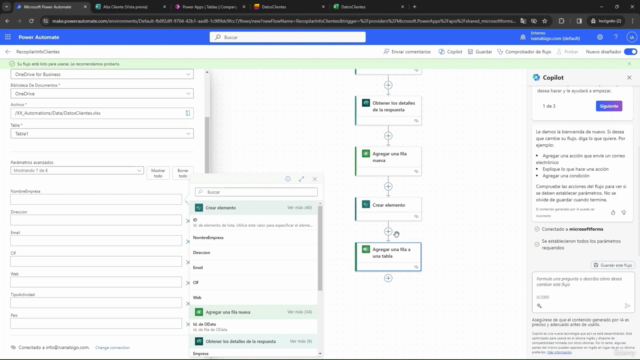Click into the NombreEmpresa input field

96,199
